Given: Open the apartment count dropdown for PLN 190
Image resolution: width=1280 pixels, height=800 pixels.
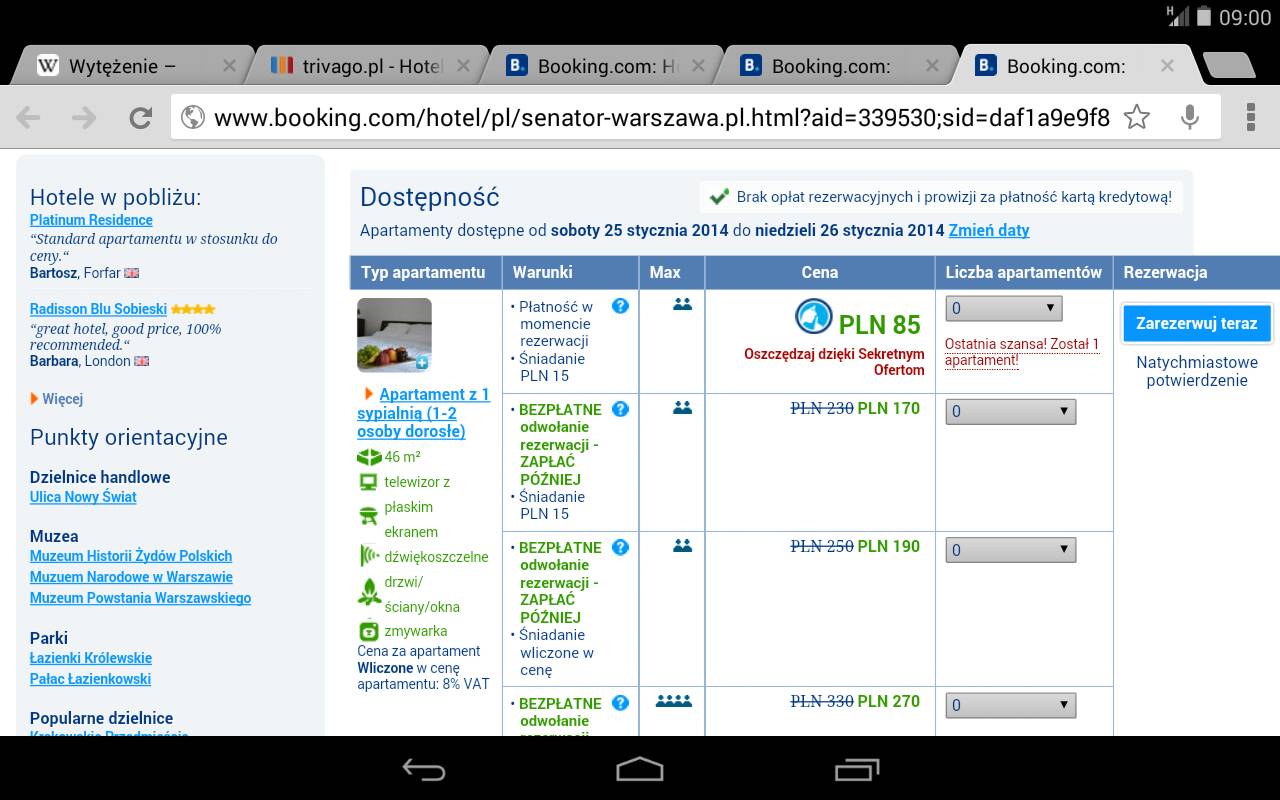Looking at the screenshot, I should (1011, 550).
